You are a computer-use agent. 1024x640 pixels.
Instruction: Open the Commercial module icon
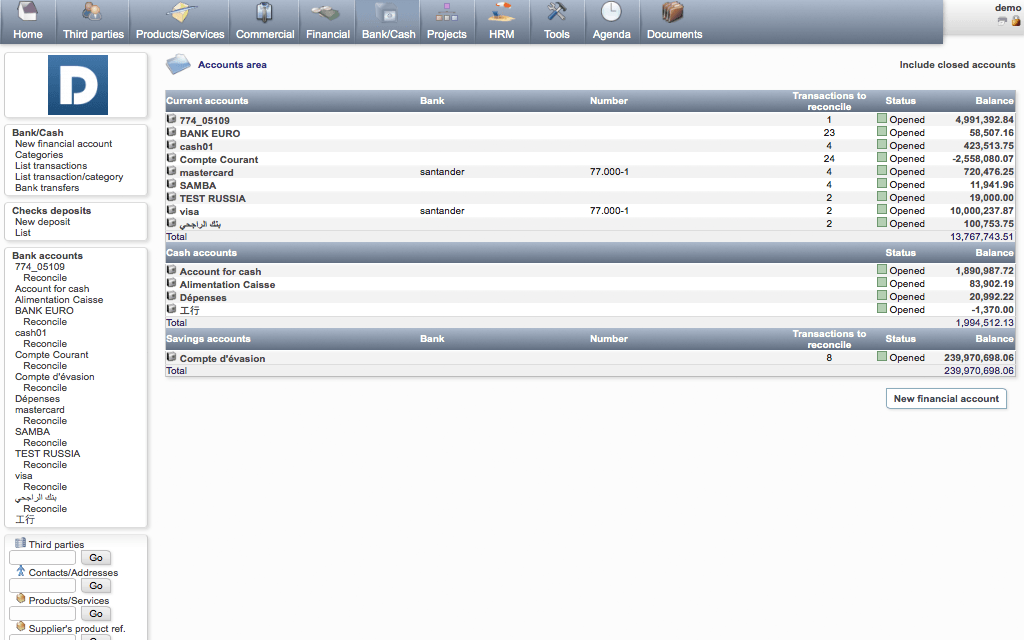[265, 13]
